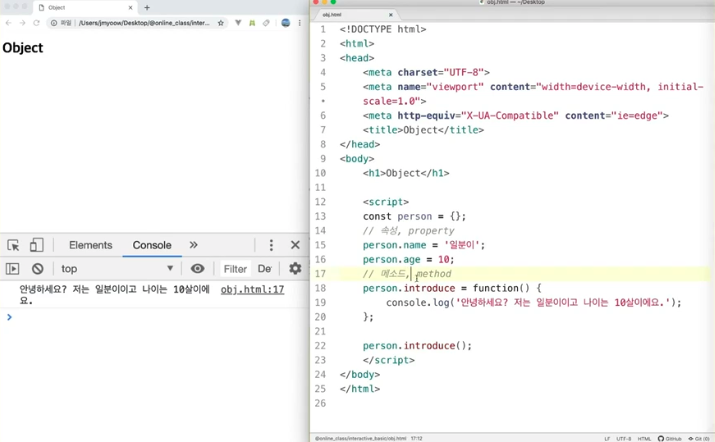715x442 pixels.
Task: Reload the Object page
Action: pos(36,23)
